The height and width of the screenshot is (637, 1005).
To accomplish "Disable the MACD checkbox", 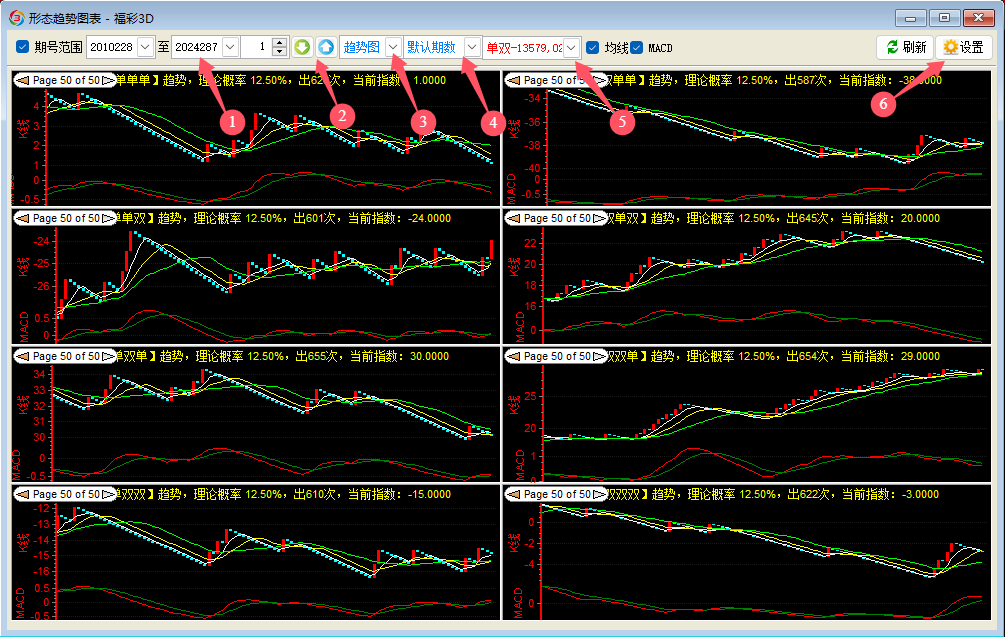I will [x=637, y=47].
